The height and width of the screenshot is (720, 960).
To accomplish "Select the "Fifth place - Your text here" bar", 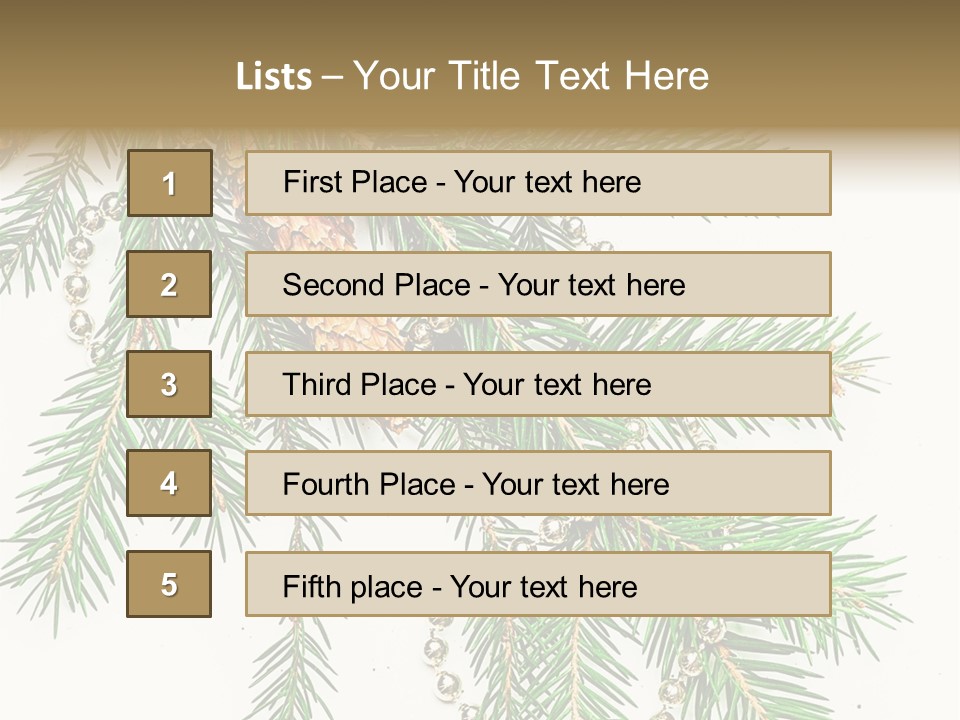I will [538, 585].
